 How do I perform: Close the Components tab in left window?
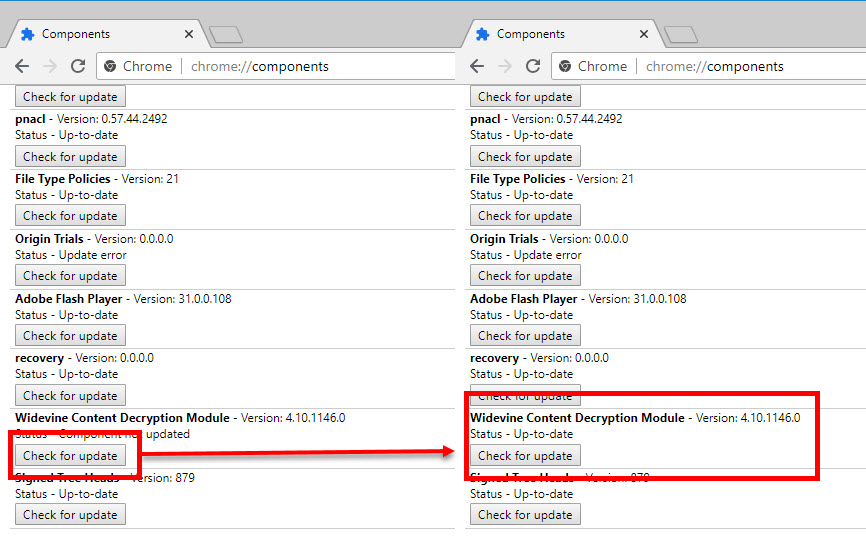pos(189,34)
